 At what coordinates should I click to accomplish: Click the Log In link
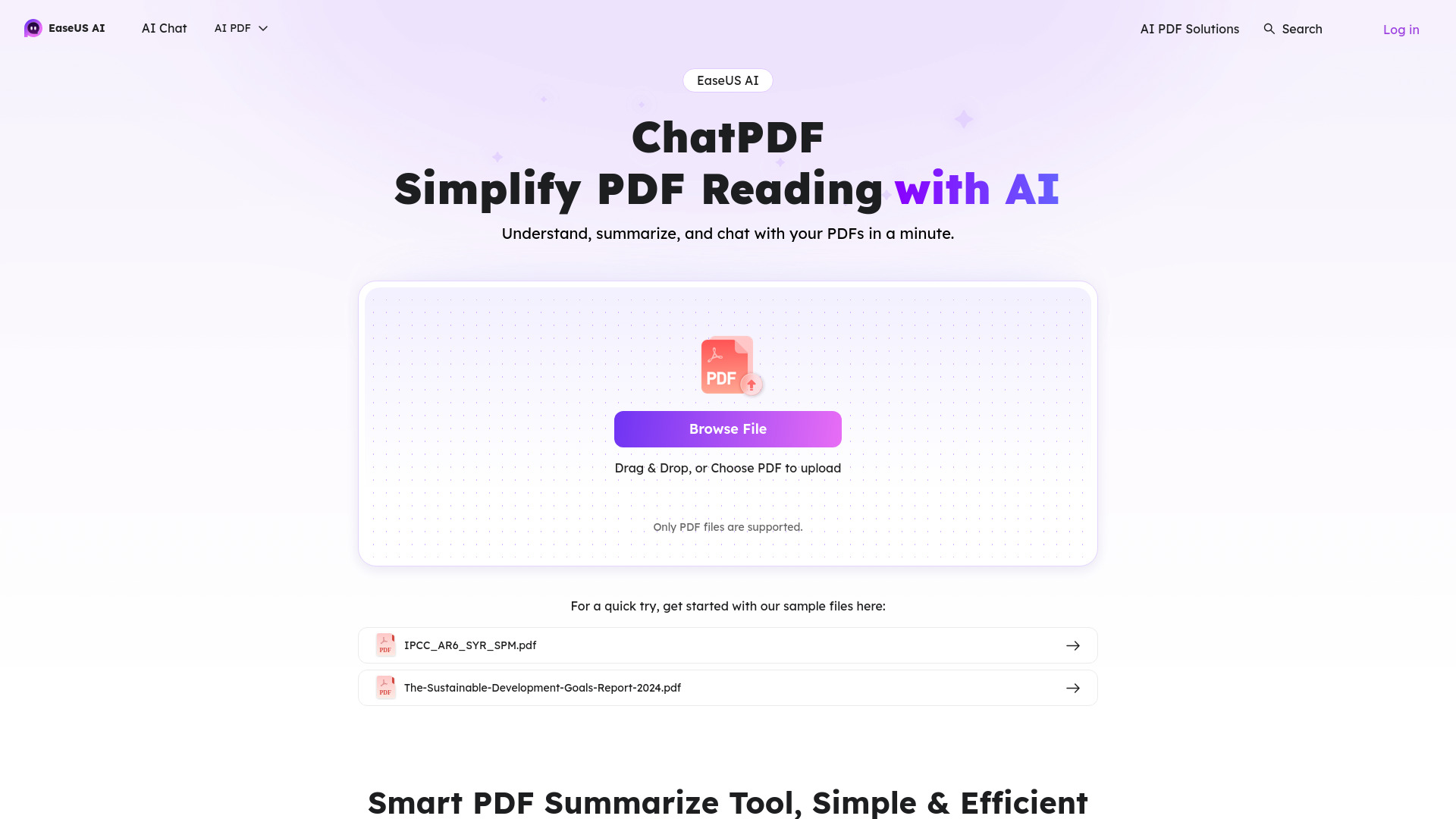click(x=1401, y=29)
